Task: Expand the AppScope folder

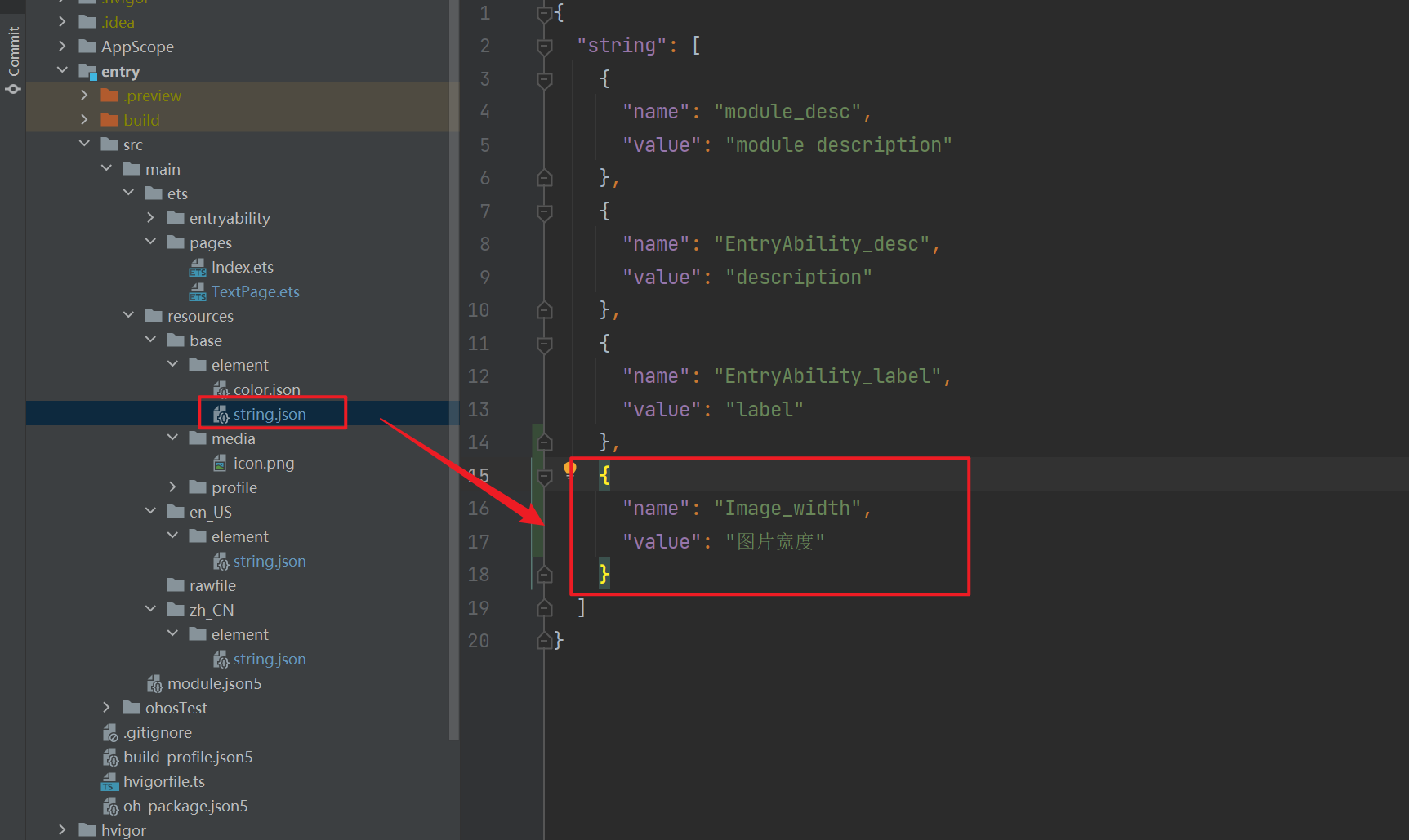Action: click(x=62, y=47)
